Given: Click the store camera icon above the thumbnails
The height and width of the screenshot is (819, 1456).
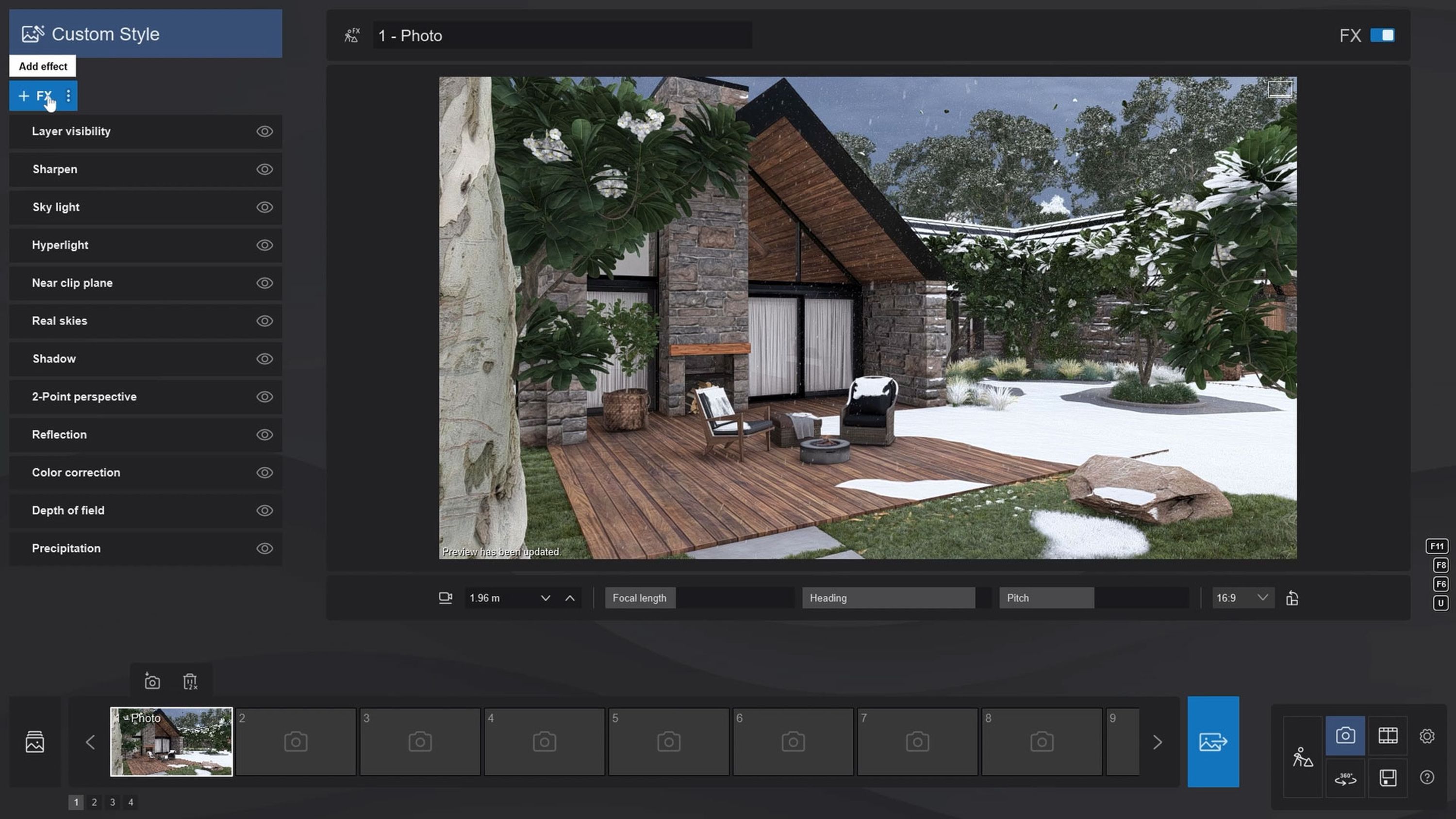Looking at the screenshot, I should pos(152,682).
